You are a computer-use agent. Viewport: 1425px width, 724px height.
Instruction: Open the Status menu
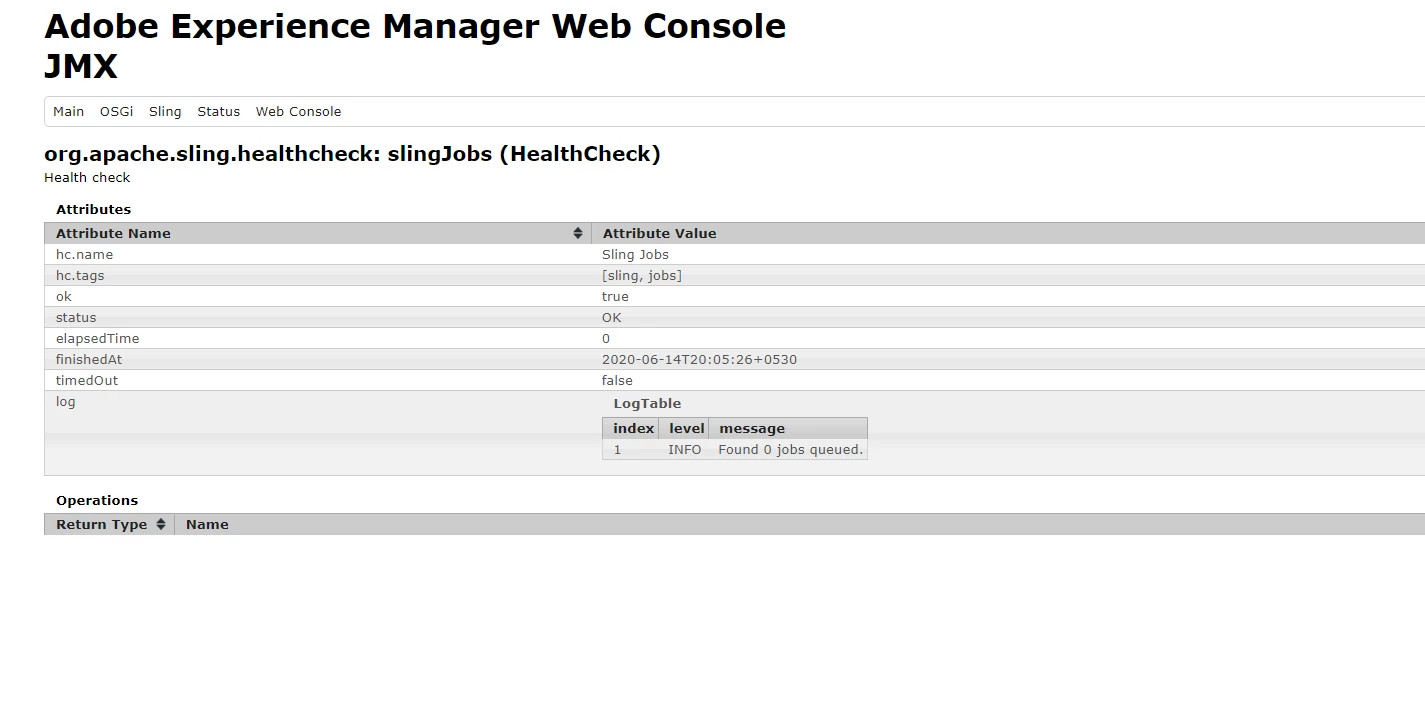tap(218, 112)
